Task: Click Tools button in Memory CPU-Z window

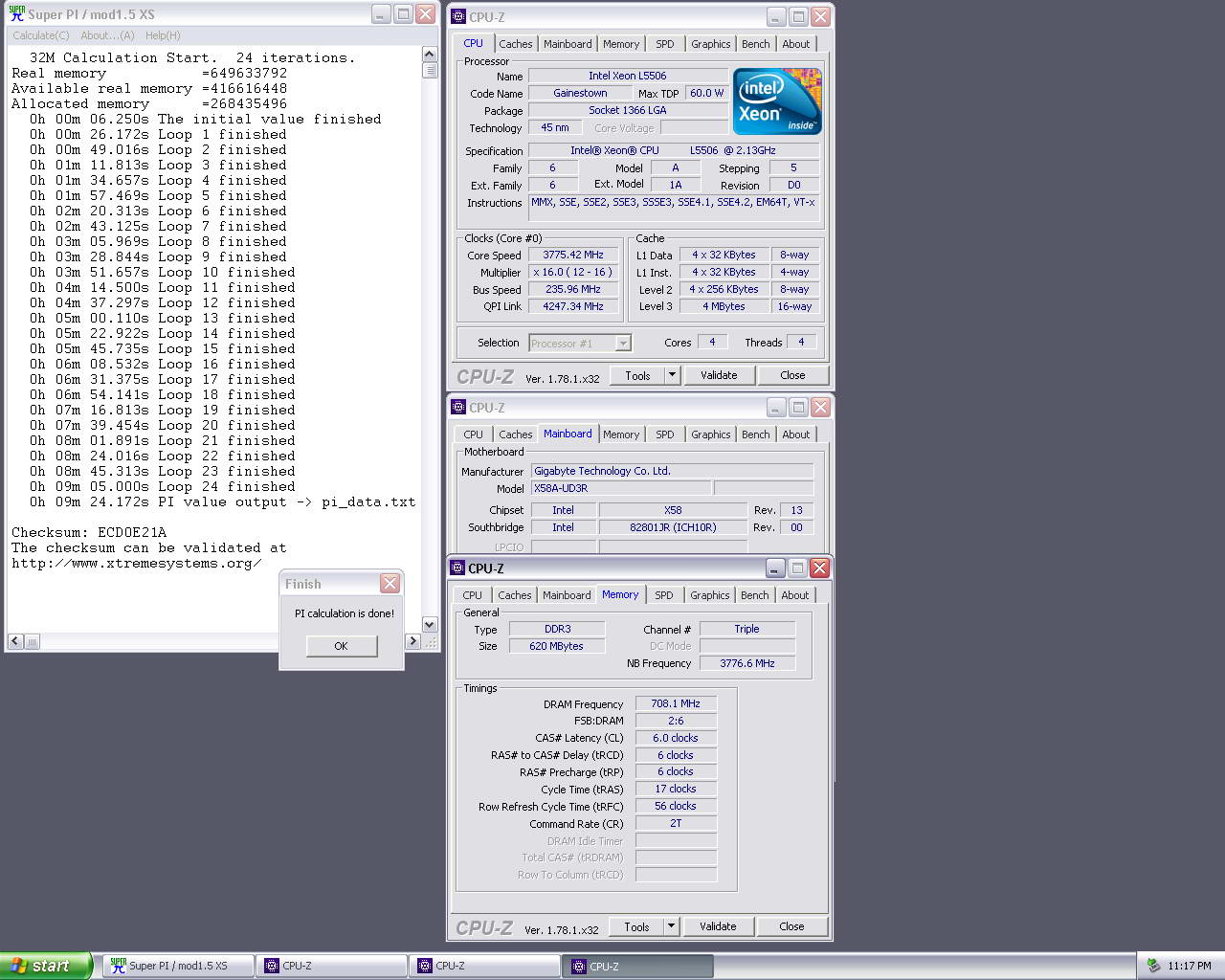Action: 636,926
